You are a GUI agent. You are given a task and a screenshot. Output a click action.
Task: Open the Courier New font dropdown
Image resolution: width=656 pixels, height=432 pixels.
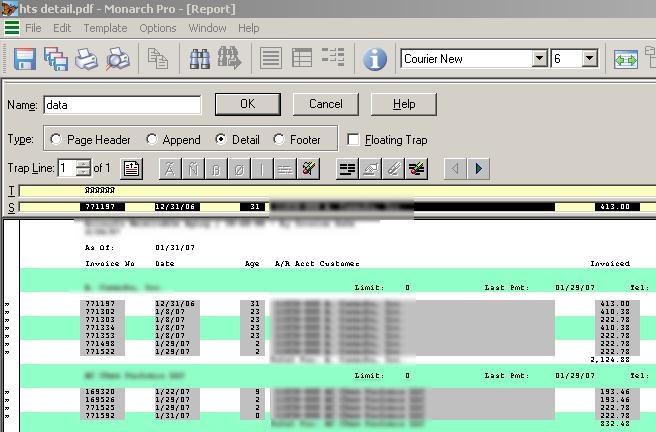pyautogui.click(x=539, y=59)
